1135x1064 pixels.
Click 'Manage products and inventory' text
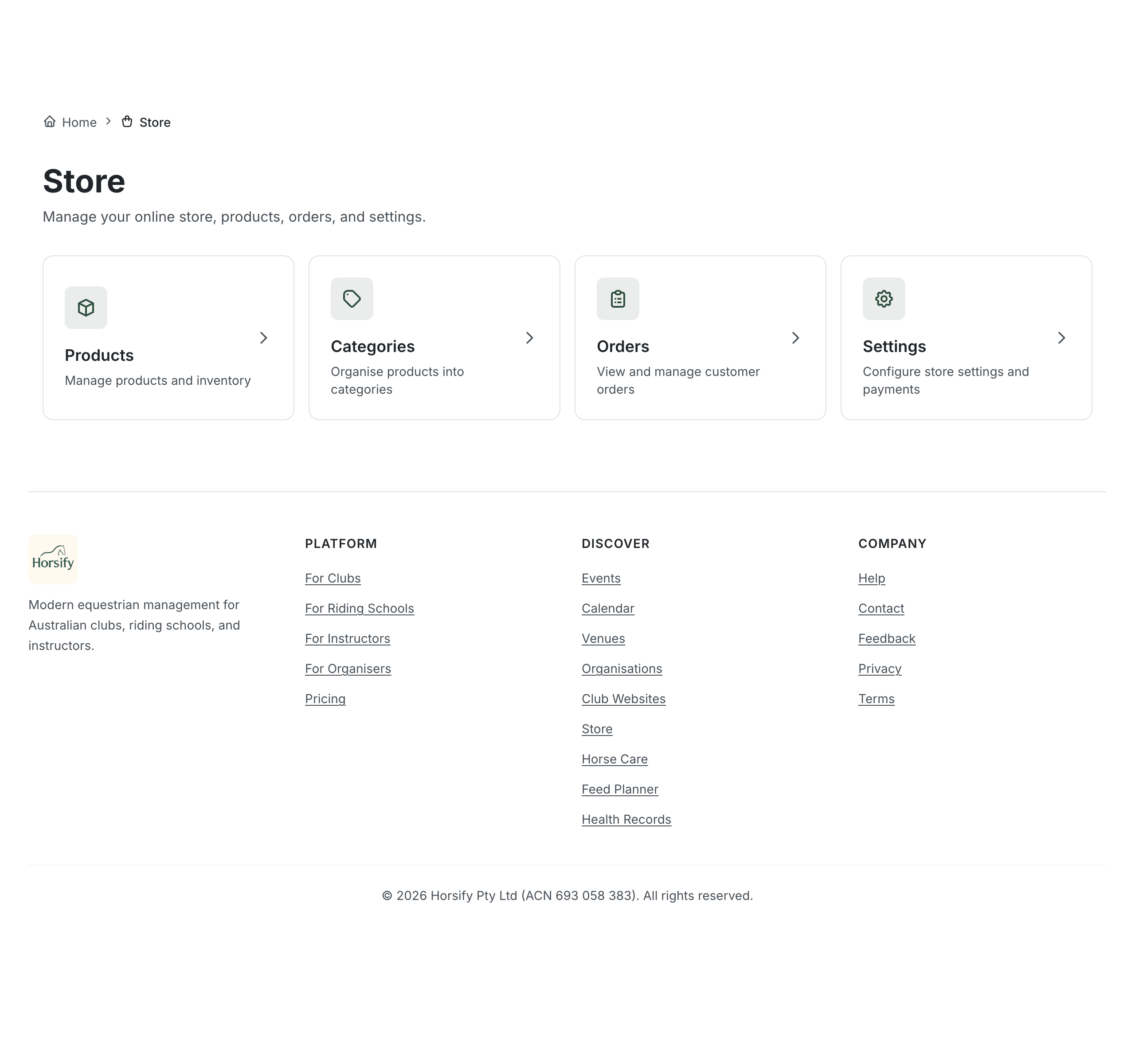click(157, 381)
